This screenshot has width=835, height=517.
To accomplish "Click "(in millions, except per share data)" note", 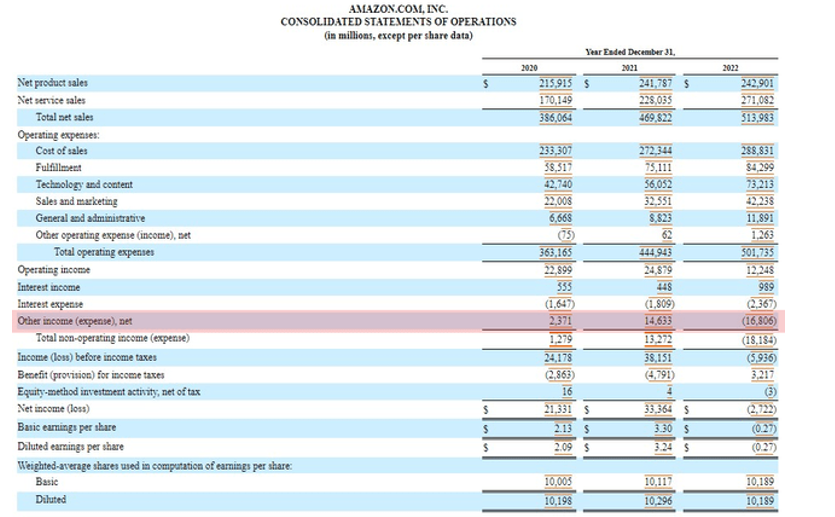I will (x=398, y=36).
